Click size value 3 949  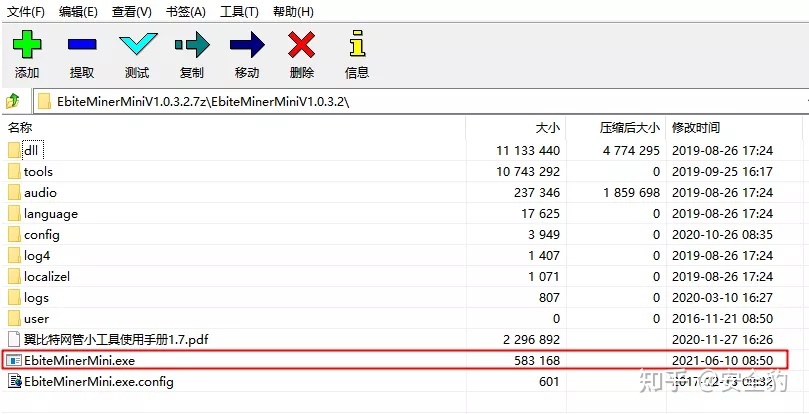pyautogui.click(x=544, y=235)
